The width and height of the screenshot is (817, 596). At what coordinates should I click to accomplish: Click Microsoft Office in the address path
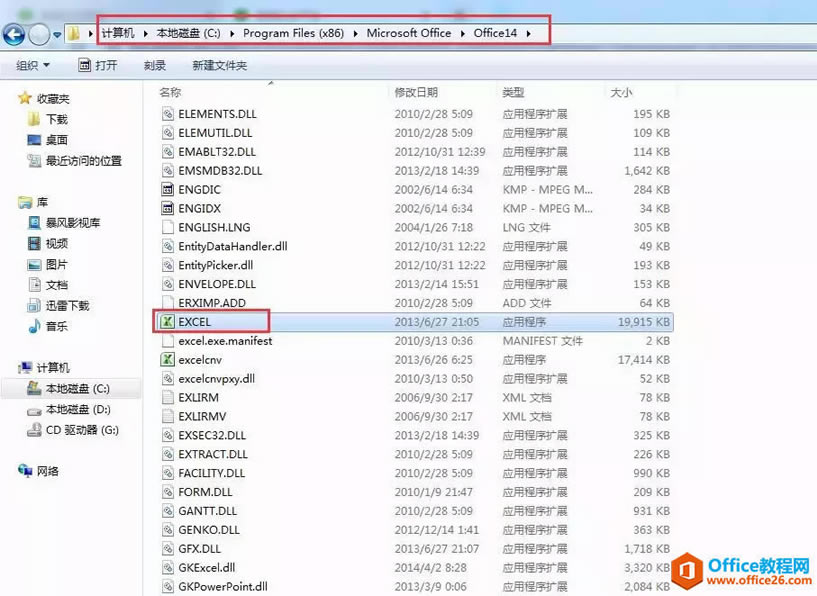click(408, 33)
